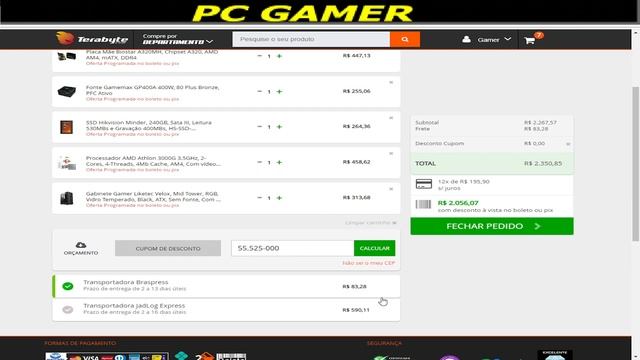Click the Visa payment logo in footer

(x=91, y=358)
